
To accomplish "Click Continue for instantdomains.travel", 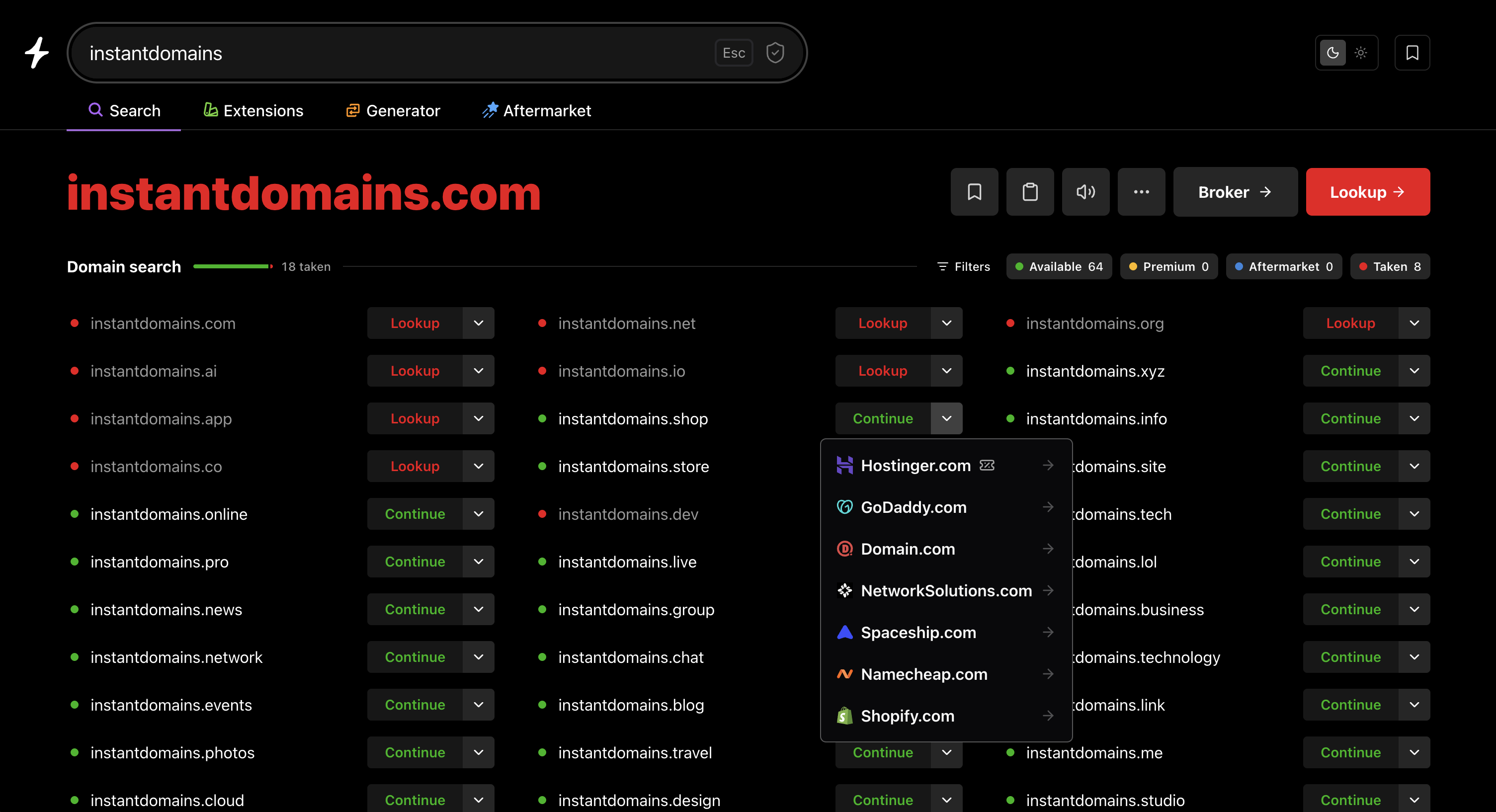I will pos(883,752).
